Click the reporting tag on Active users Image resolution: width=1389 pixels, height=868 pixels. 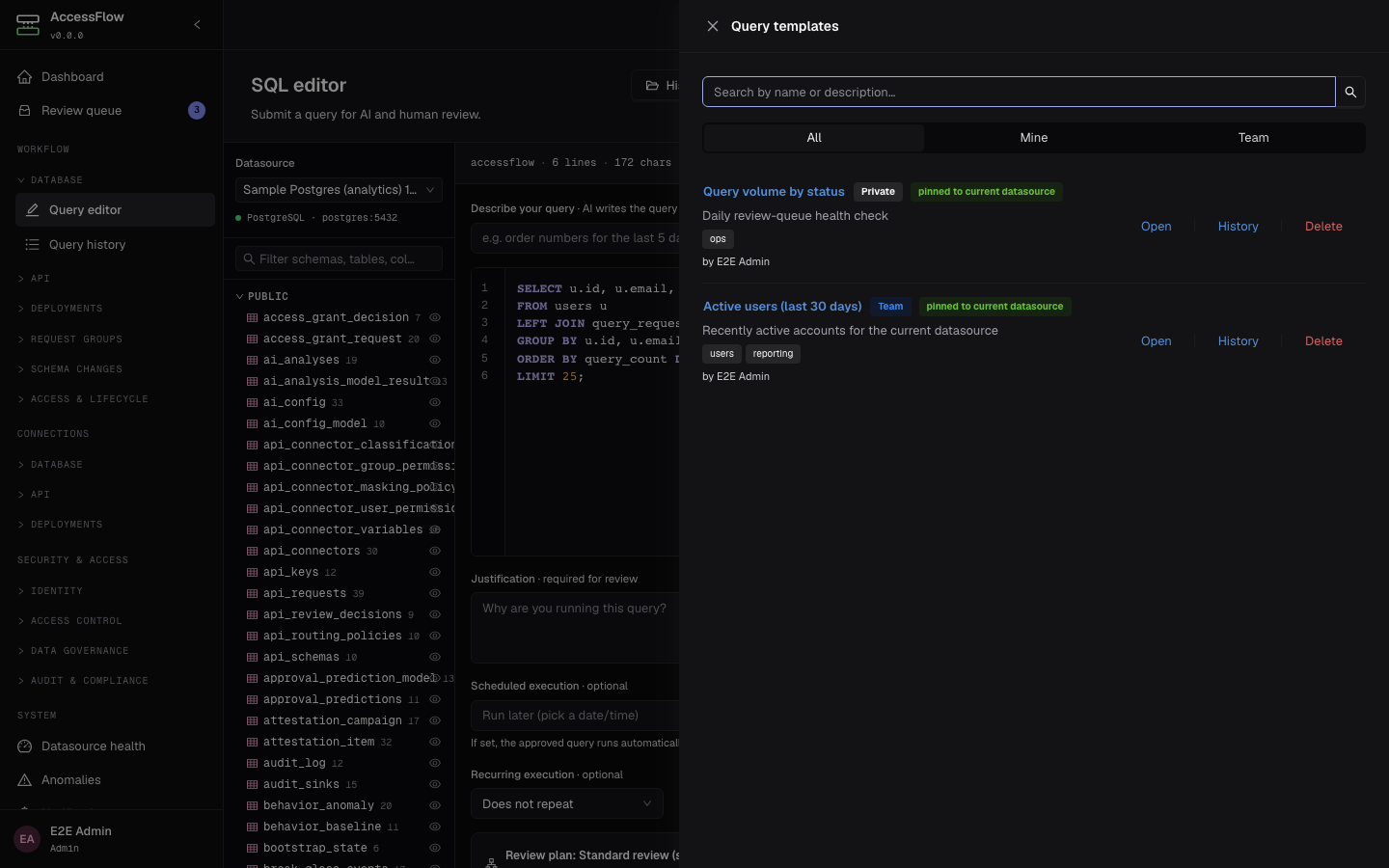[x=774, y=354]
